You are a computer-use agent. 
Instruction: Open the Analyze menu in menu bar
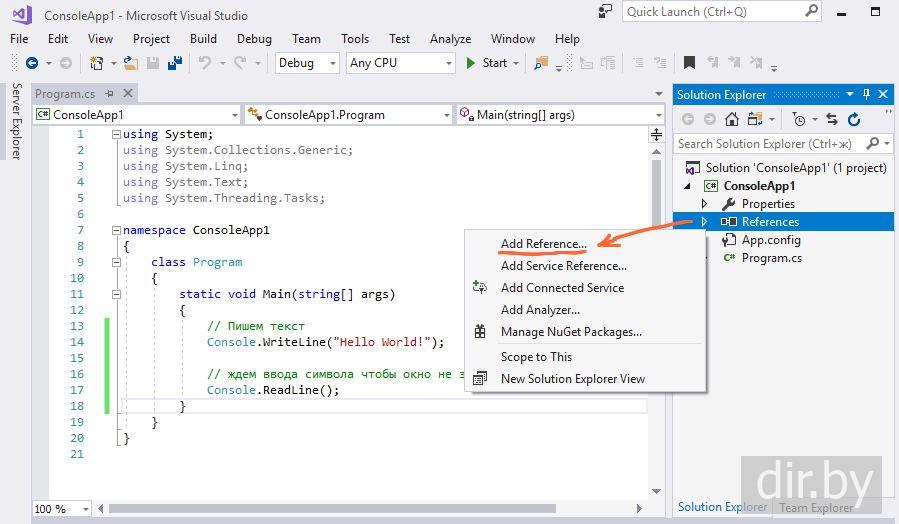pyautogui.click(x=450, y=39)
